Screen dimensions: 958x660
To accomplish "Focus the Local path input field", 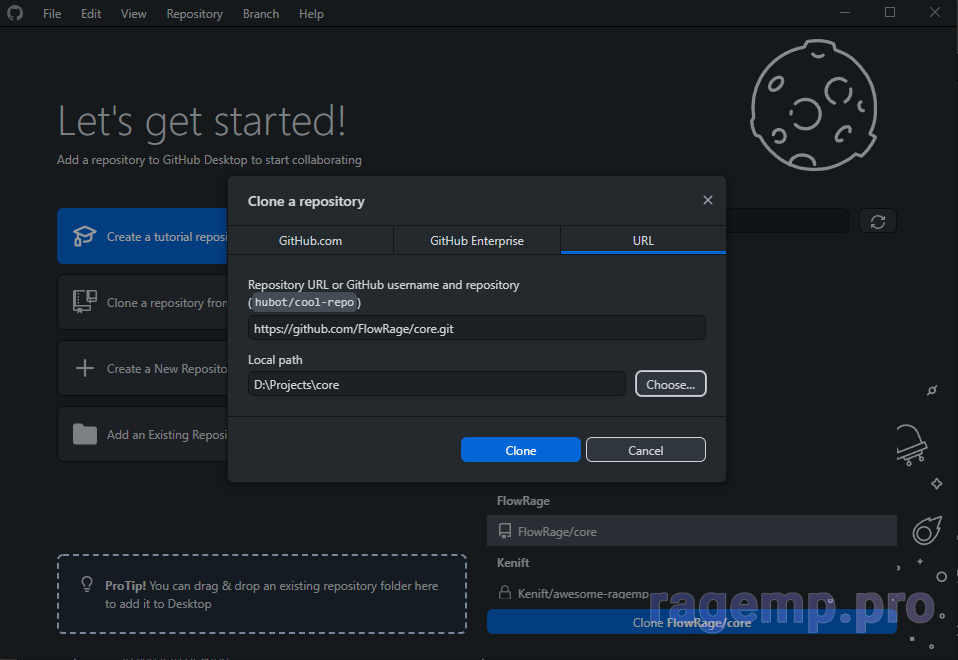I will click(x=436, y=384).
